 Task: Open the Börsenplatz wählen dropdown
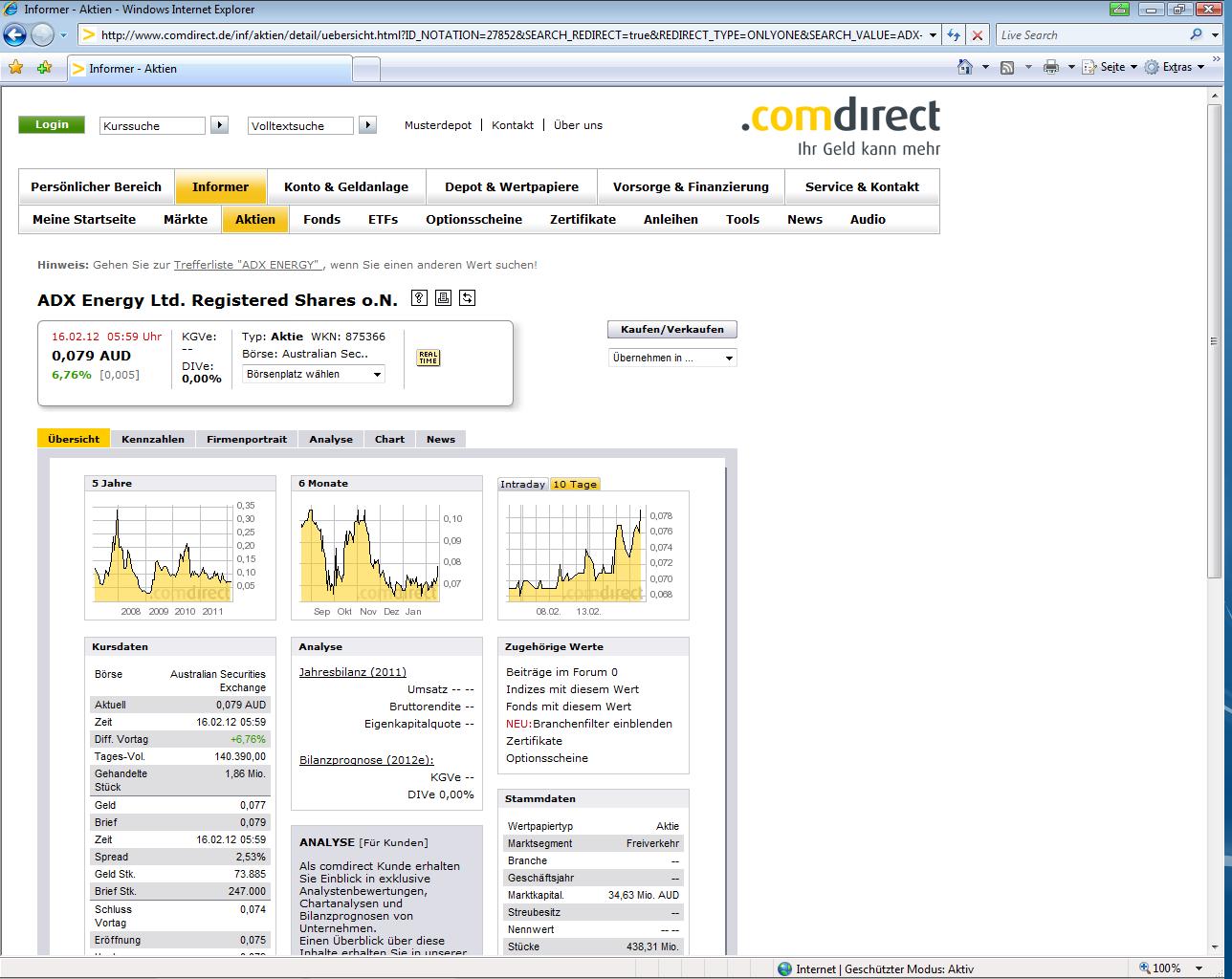[313, 374]
